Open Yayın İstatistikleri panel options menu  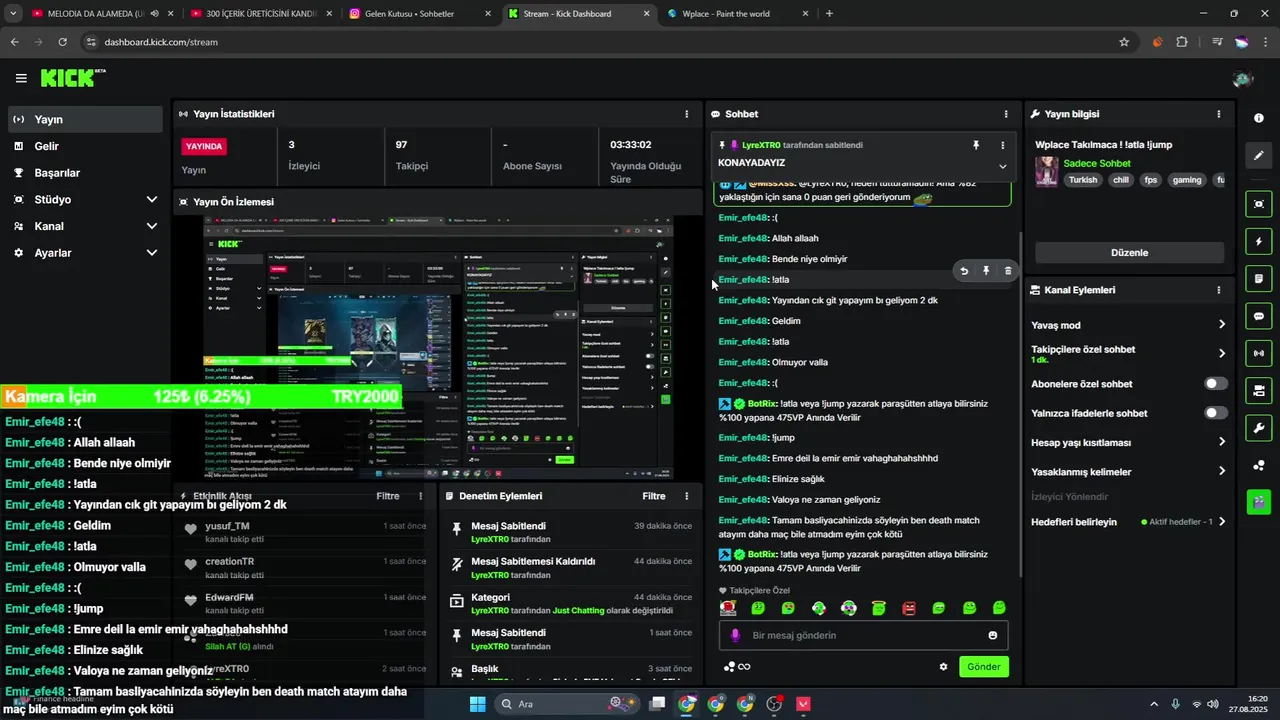click(x=686, y=114)
